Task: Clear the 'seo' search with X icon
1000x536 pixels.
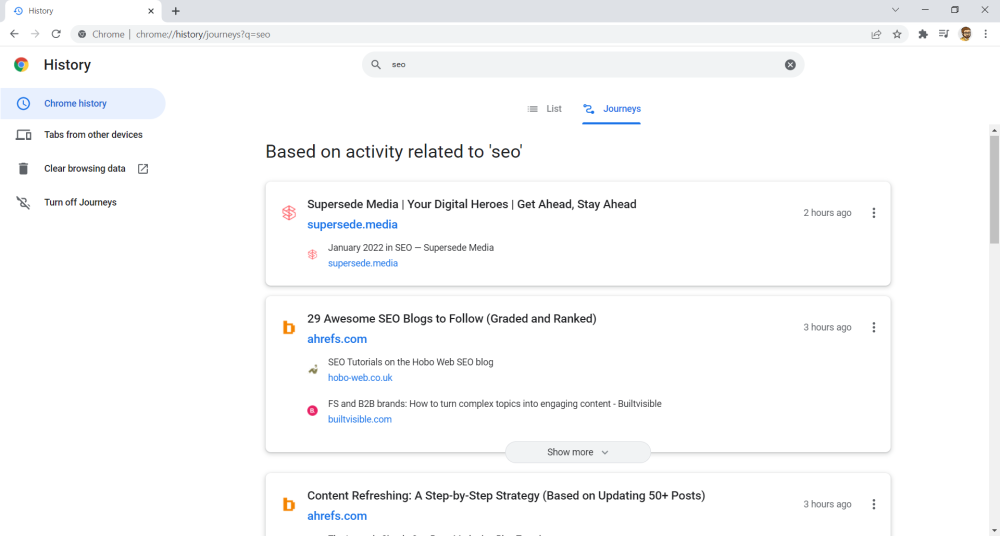Action: click(x=790, y=64)
